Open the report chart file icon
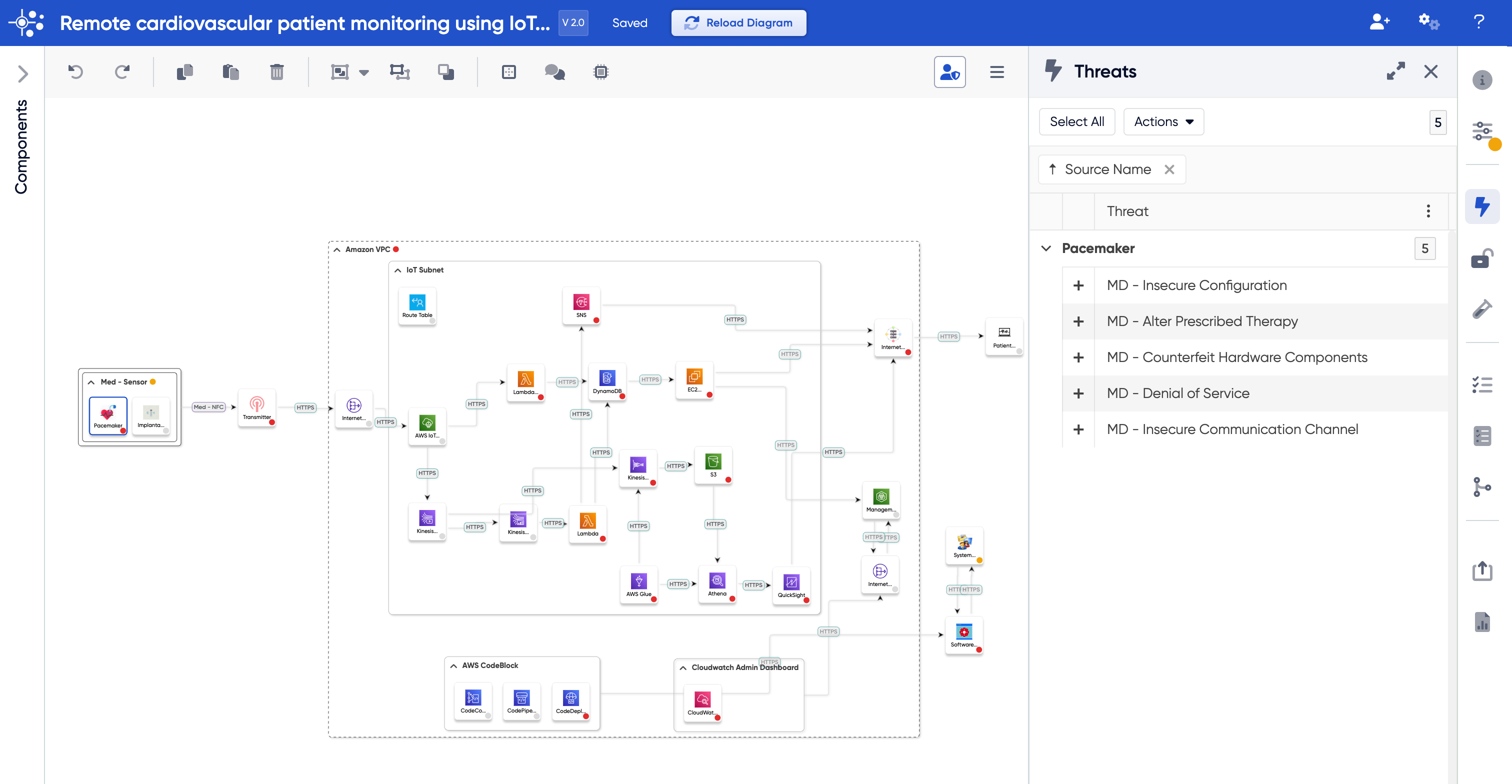The width and height of the screenshot is (1512, 784). coord(1482,621)
